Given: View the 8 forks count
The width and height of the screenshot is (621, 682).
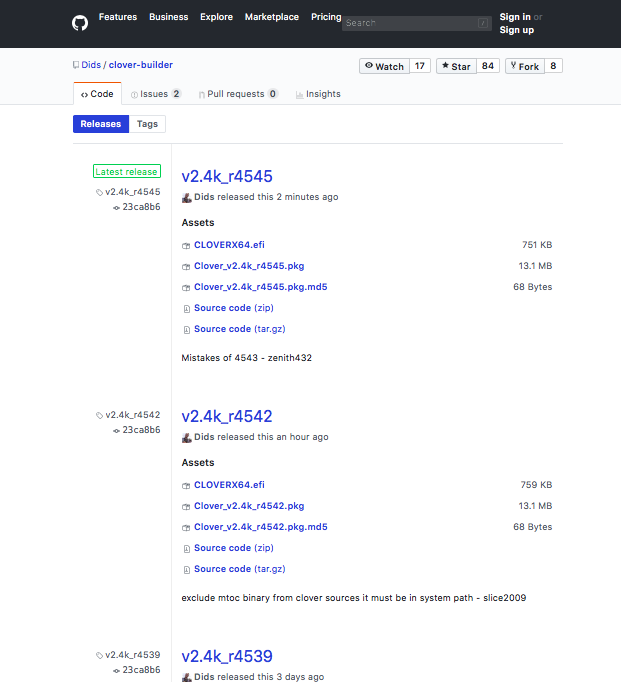Looking at the screenshot, I should pos(553,66).
